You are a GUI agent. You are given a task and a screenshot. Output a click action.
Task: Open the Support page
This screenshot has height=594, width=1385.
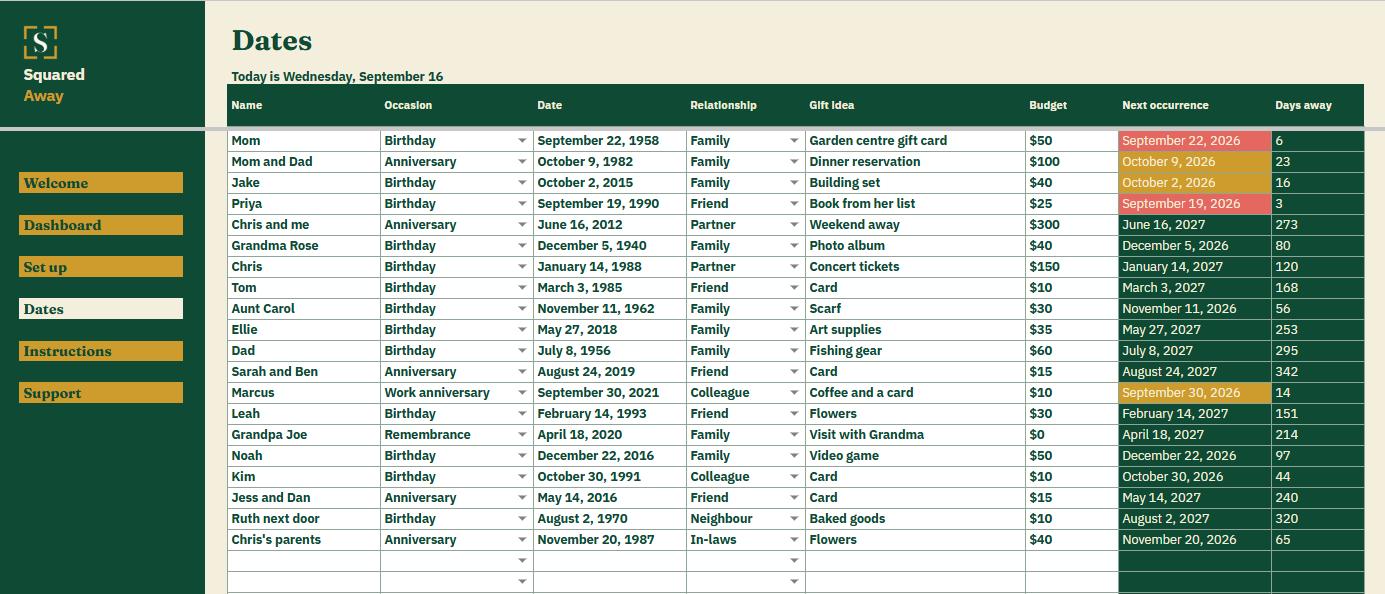point(101,393)
